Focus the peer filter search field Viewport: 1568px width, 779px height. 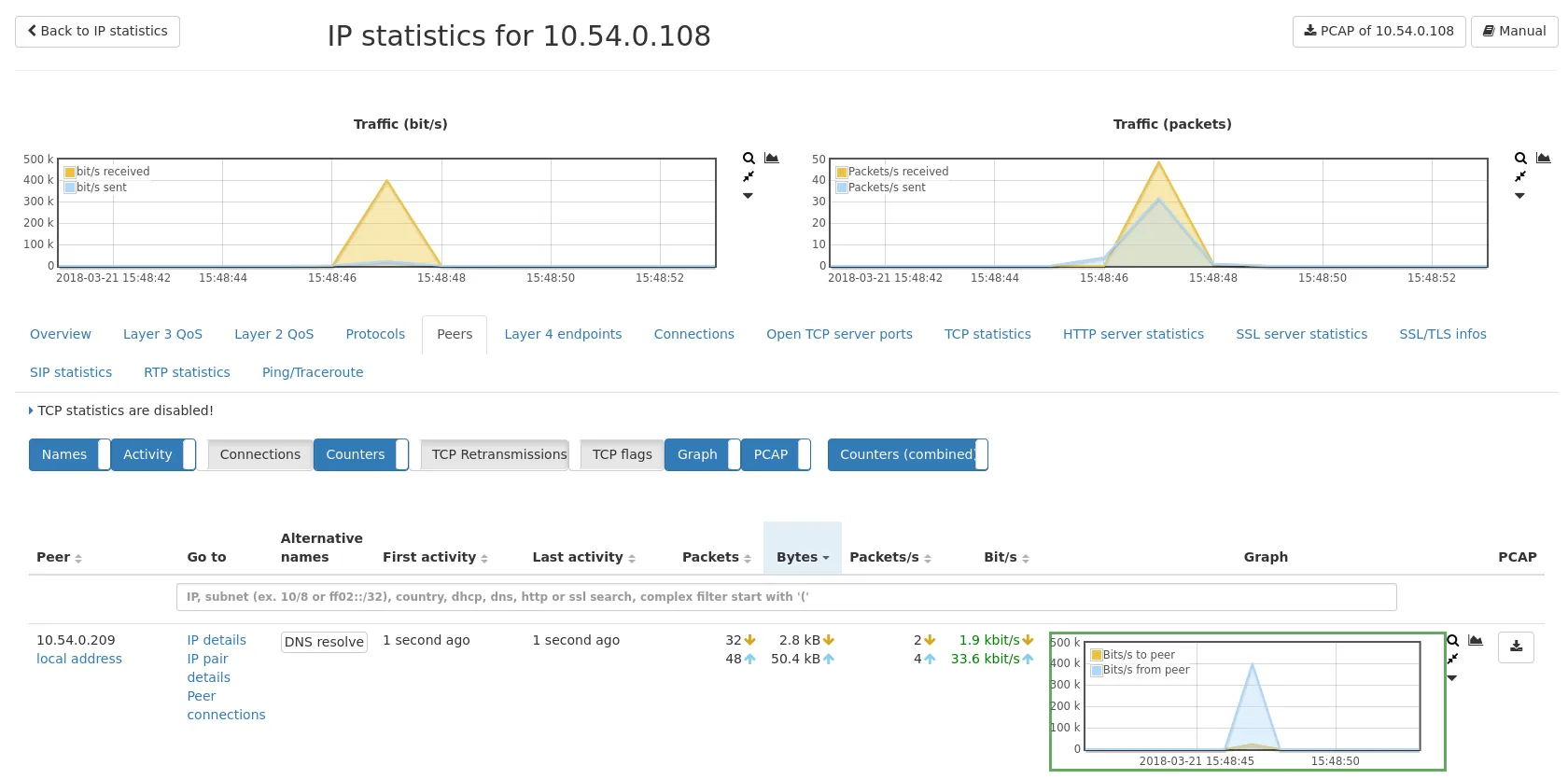click(x=786, y=597)
